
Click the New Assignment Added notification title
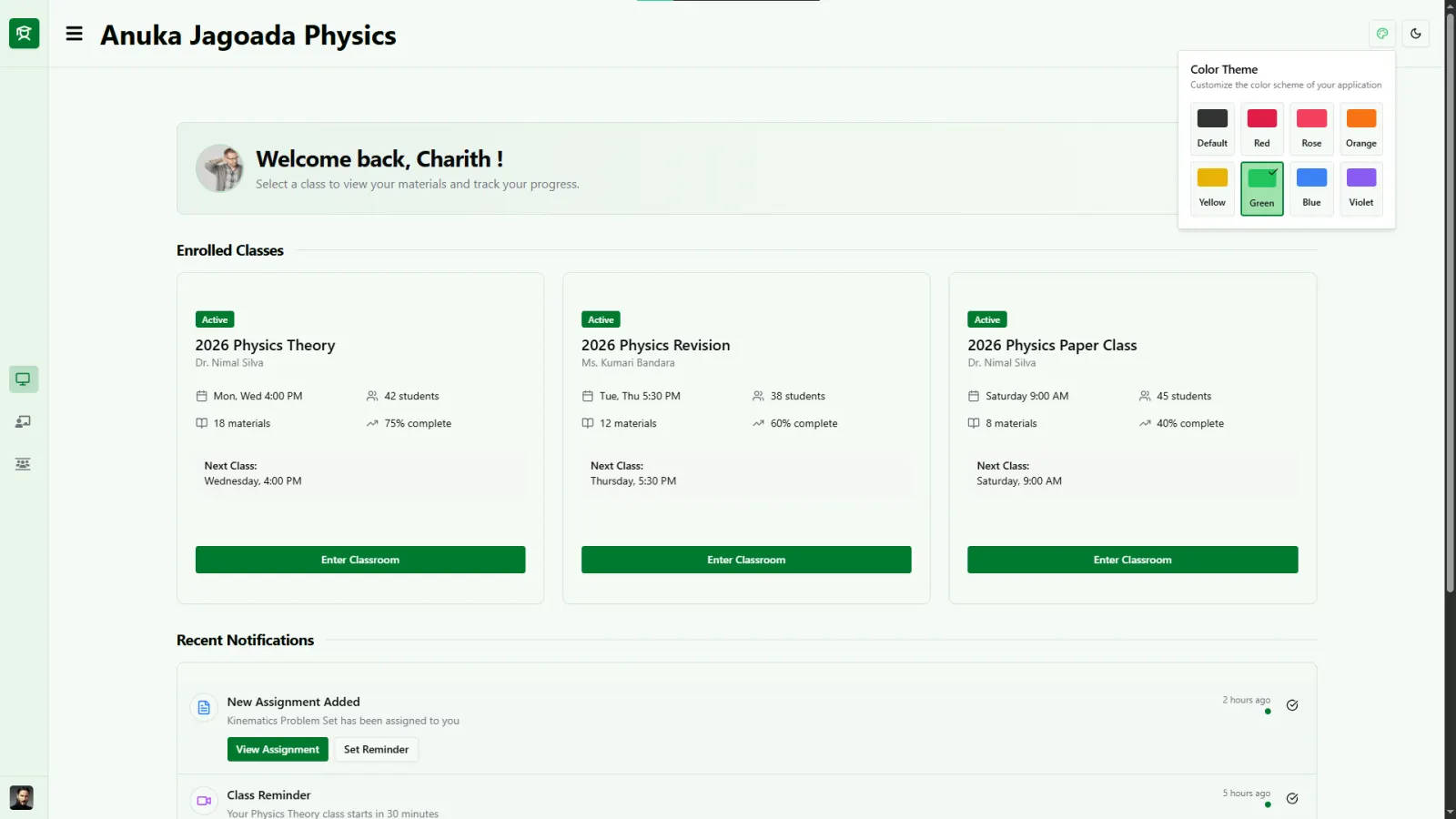click(x=294, y=702)
